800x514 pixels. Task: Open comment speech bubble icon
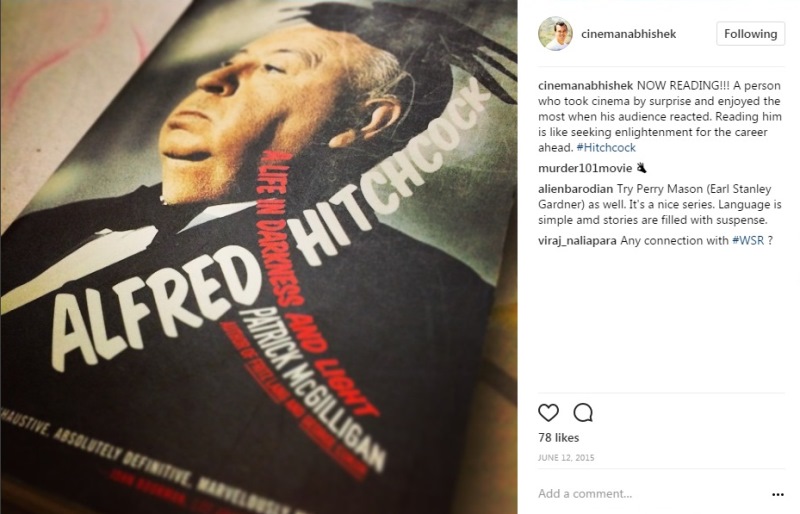click(x=583, y=412)
